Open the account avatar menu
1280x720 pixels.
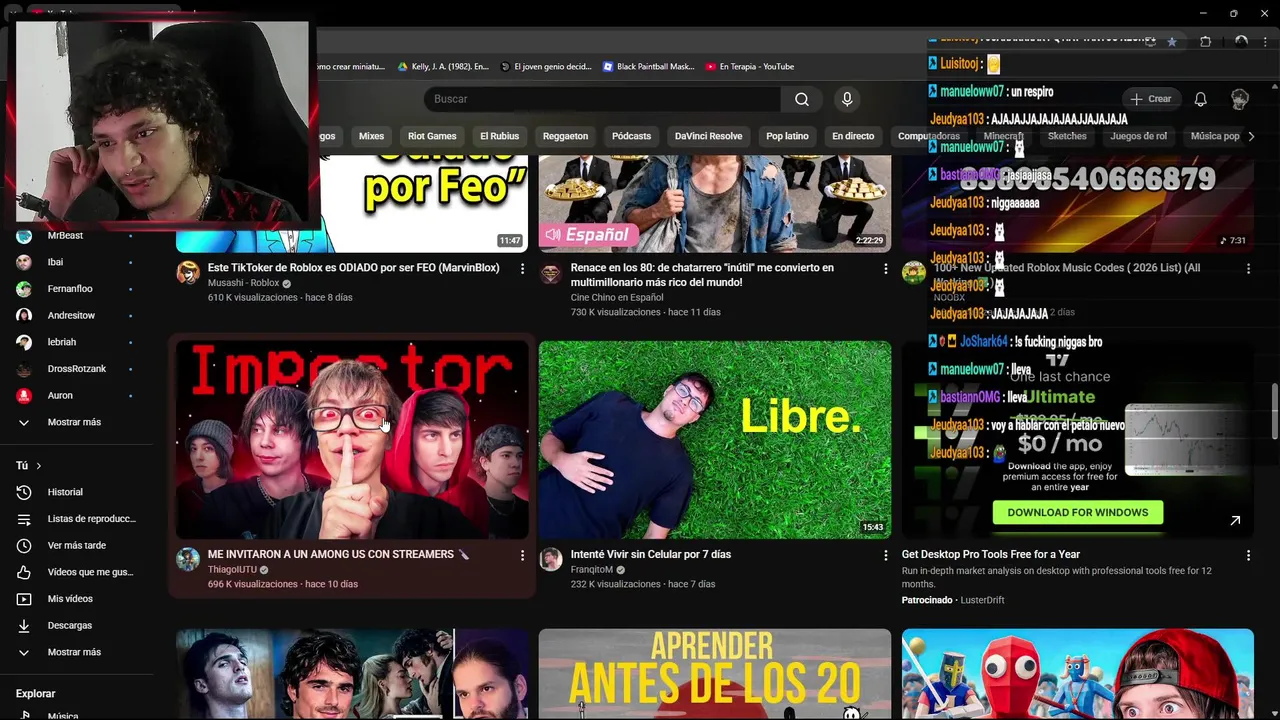pos(1240,99)
